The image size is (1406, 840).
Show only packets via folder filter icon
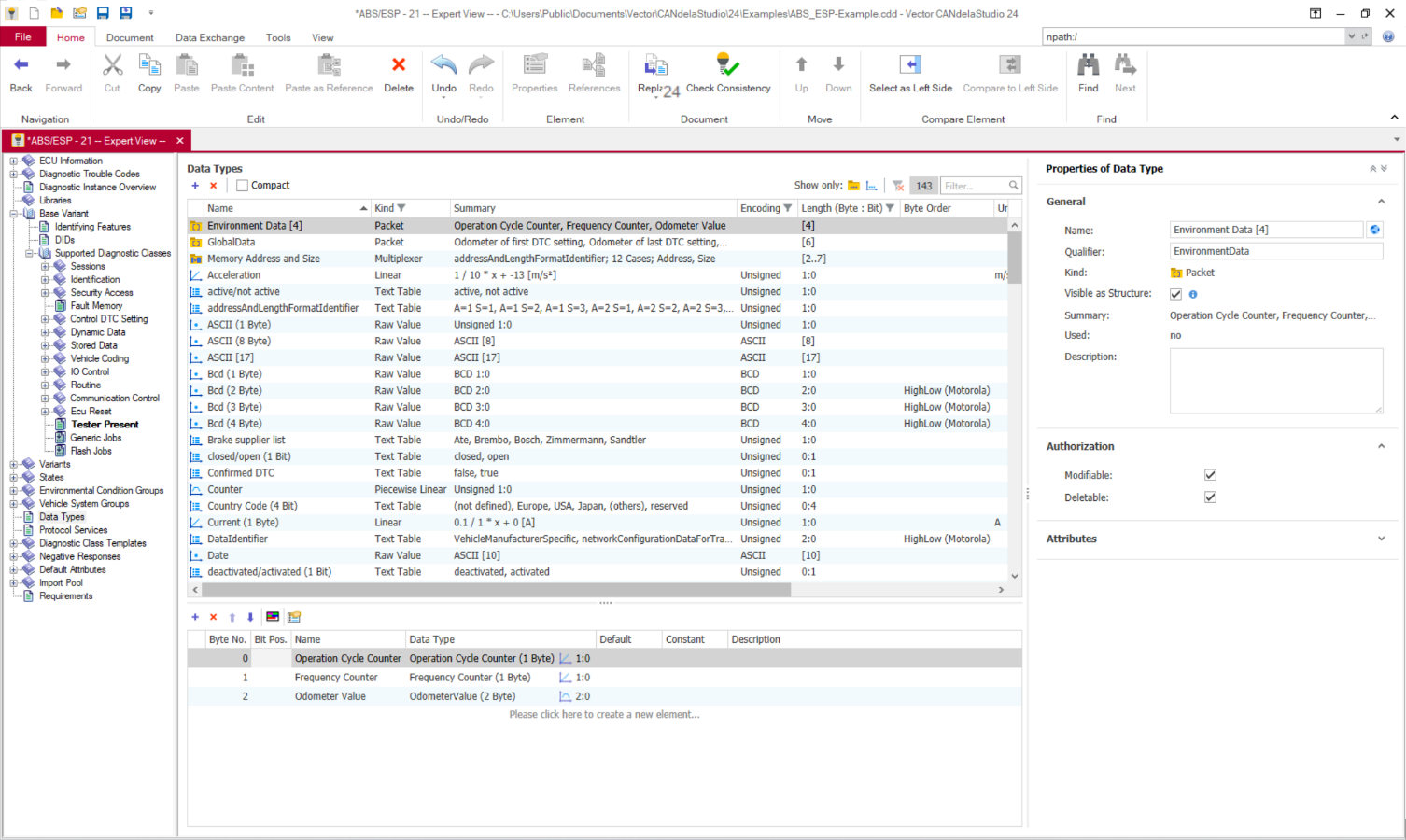(853, 186)
